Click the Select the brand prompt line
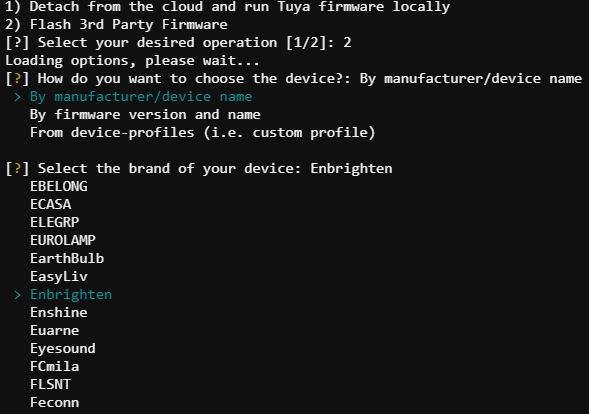This screenshot has height=414, width=589. [x=199, y=169]
